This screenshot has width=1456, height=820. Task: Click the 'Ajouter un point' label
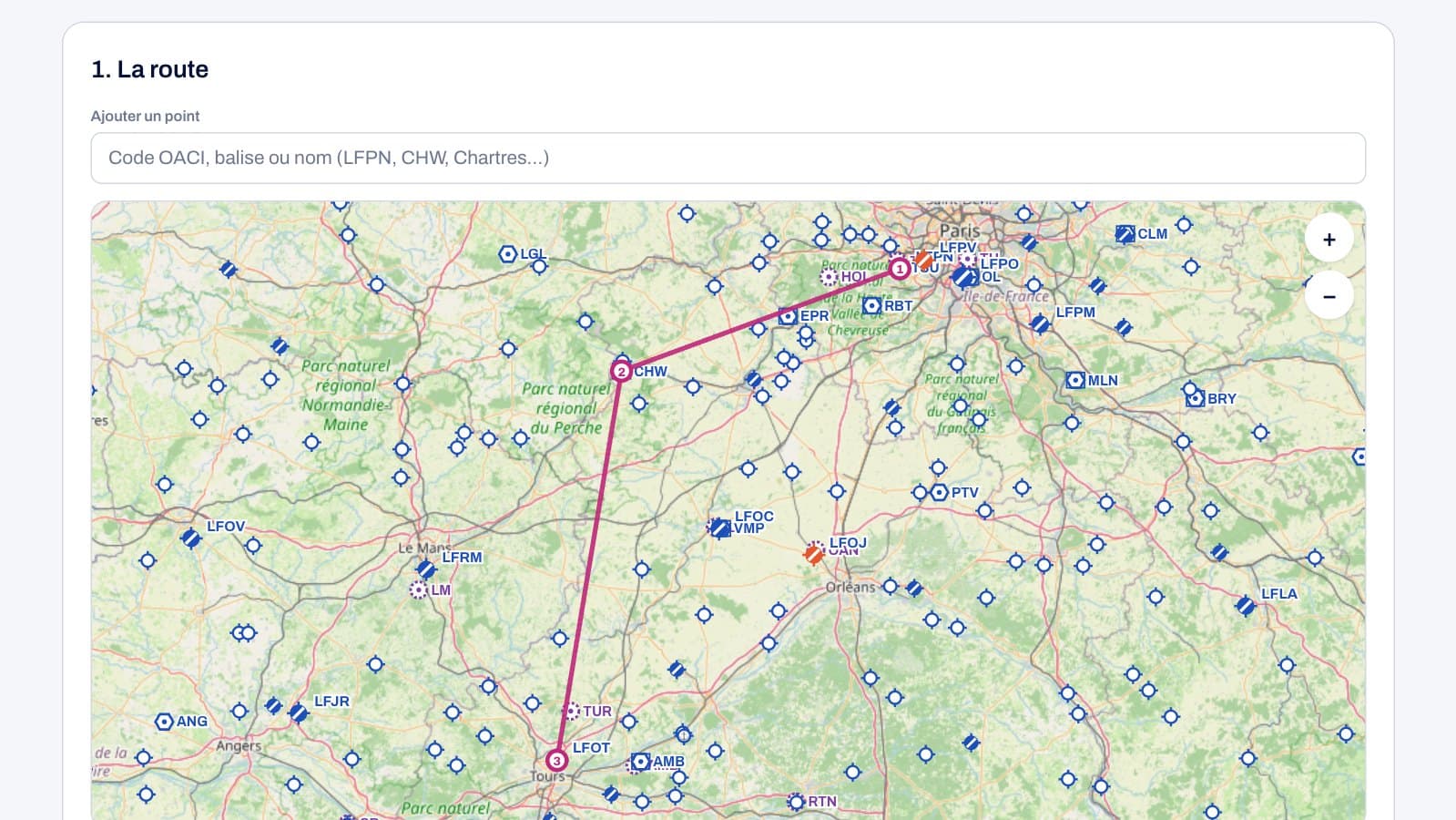145,116
